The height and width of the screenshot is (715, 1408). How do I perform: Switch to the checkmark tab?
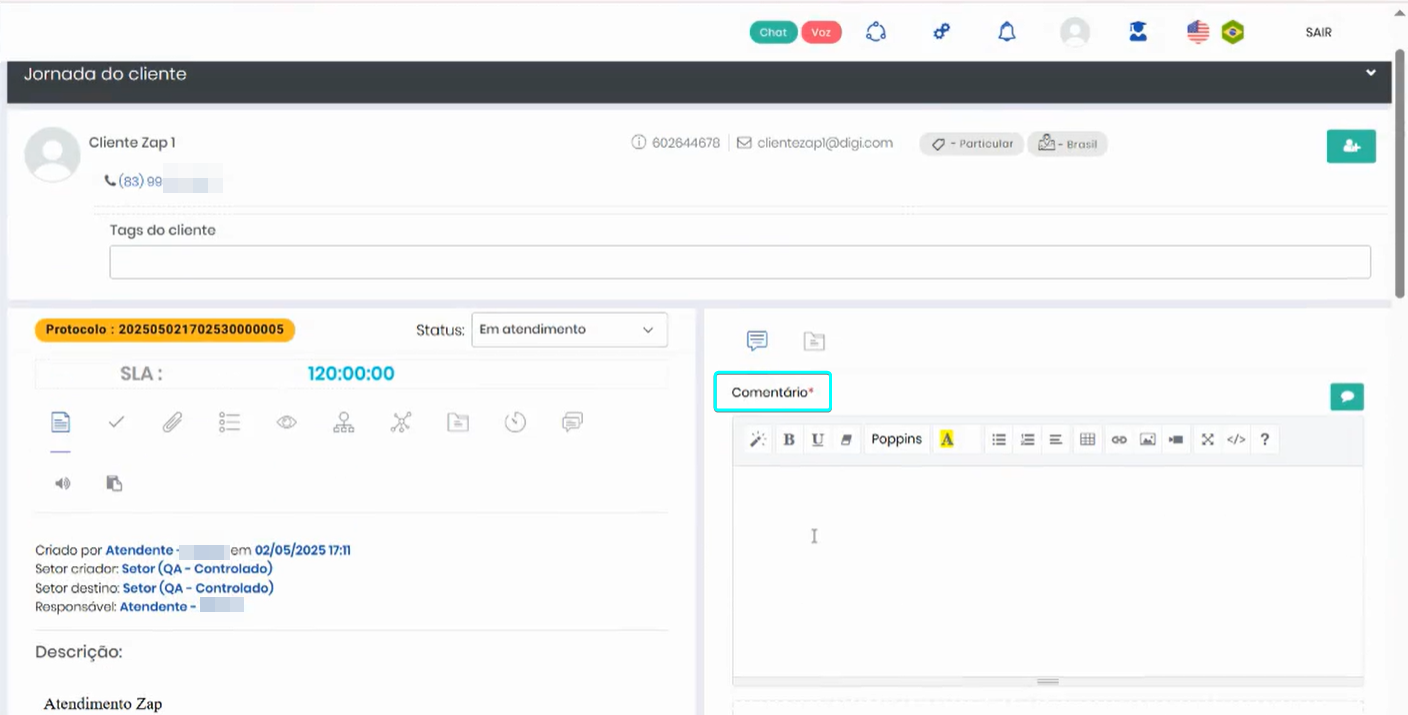[116, 423]
